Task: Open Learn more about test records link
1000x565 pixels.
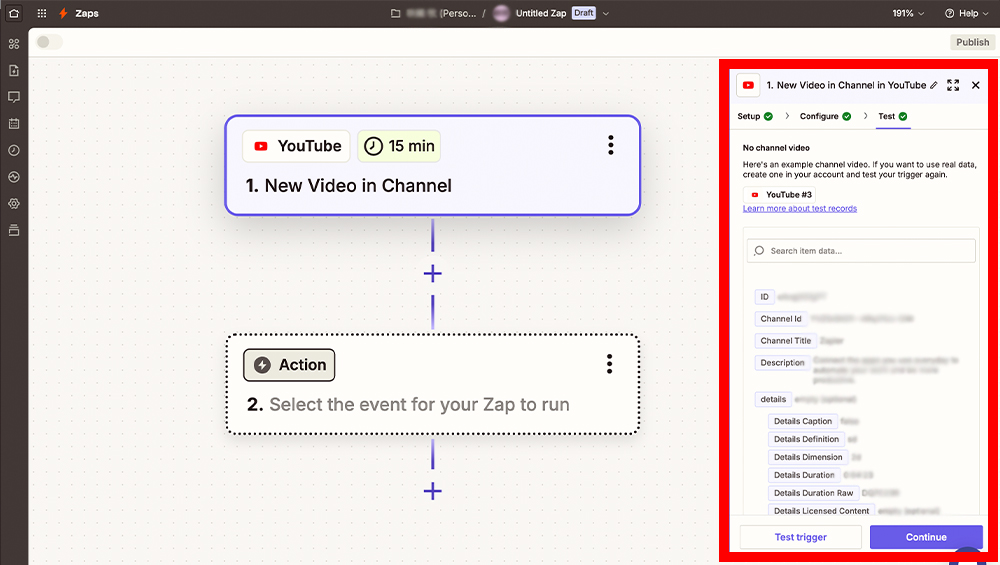Action: [x=800, y=209]
